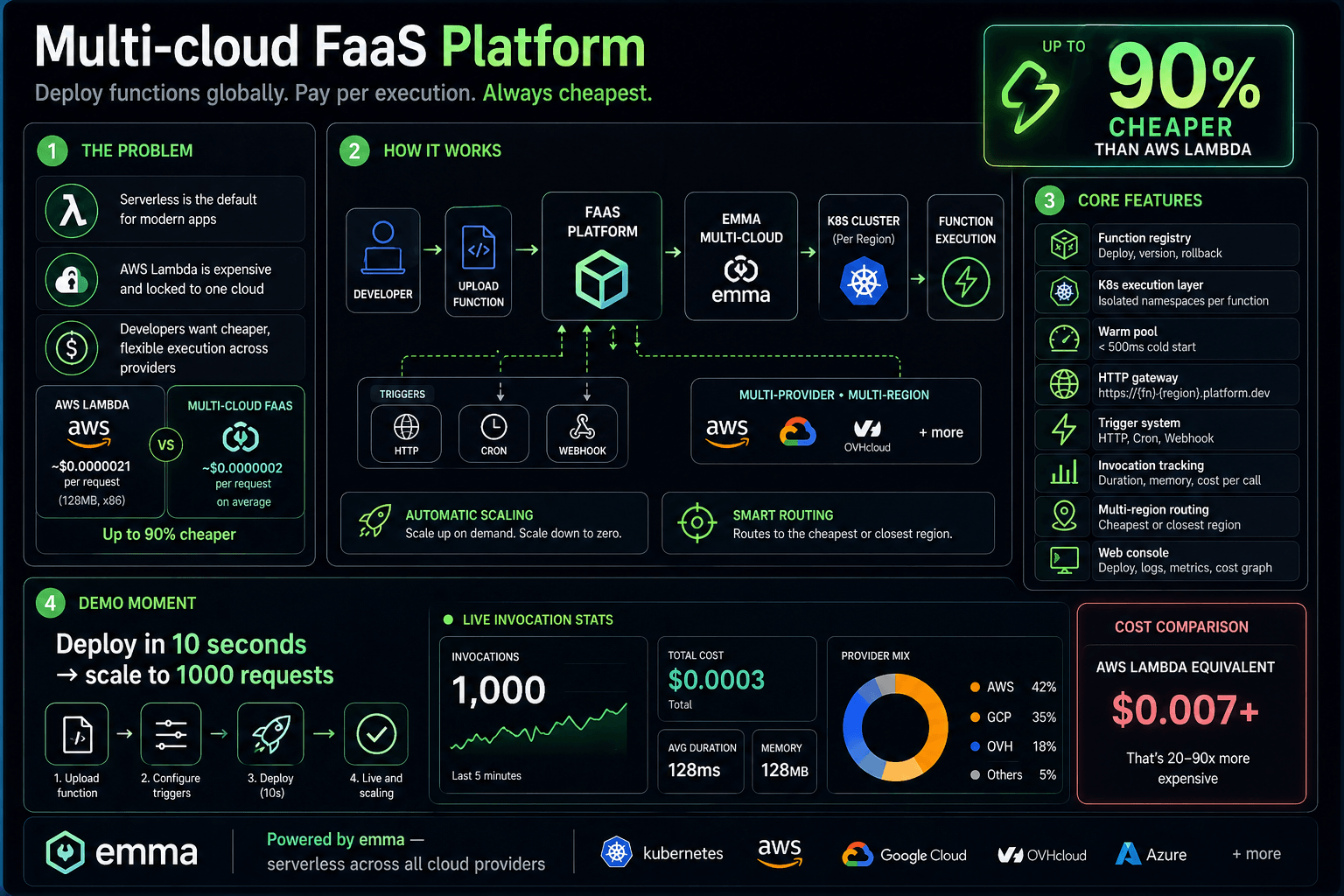Click the Google Cloud logo in the footer
Image resolution: width=1344 pixels, height=896 pixels.
tap(904, 855)
